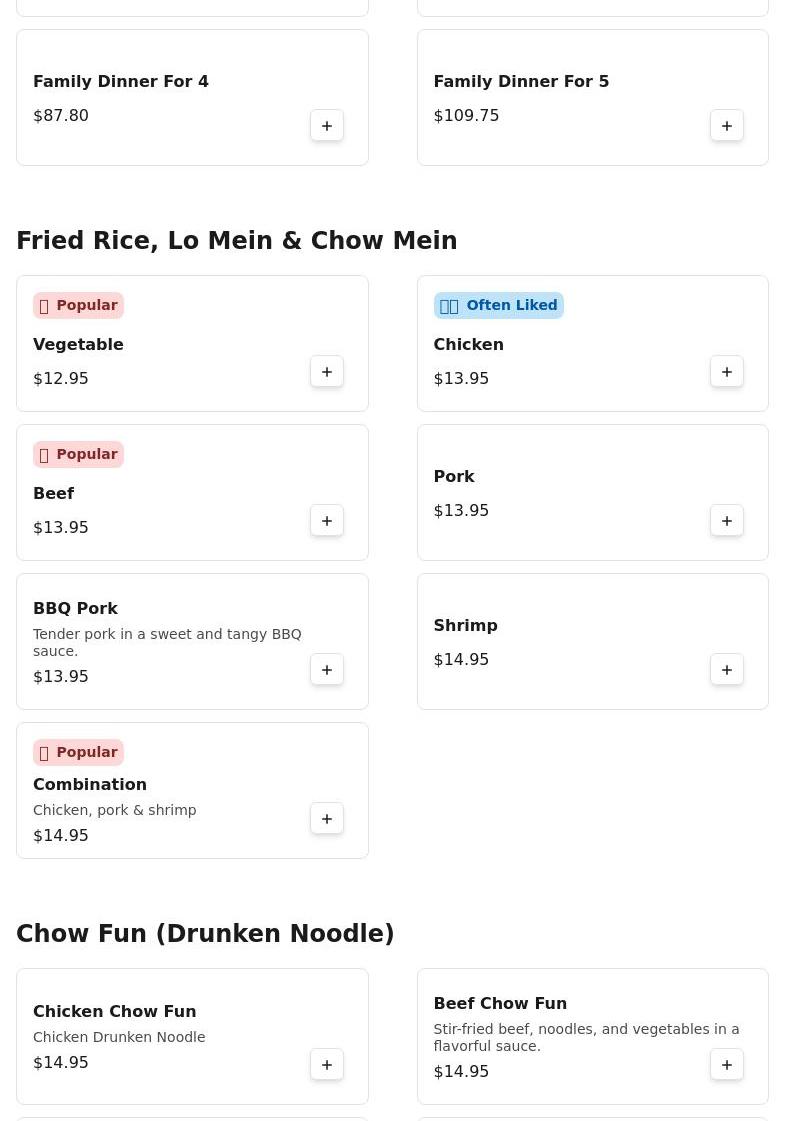This screenshot has height=1121, width=785.
Task: Open Combination item details
Action: [x=90, y=784]
